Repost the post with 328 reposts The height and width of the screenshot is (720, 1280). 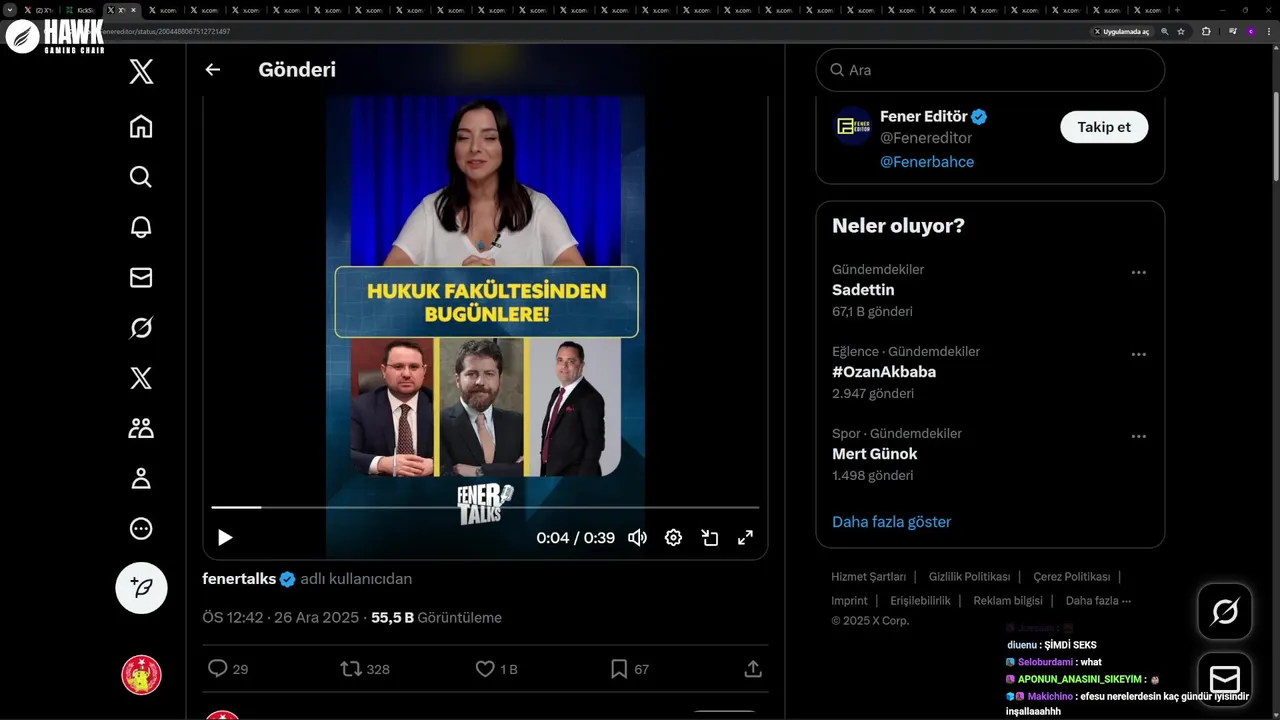(x=365, y=669)
